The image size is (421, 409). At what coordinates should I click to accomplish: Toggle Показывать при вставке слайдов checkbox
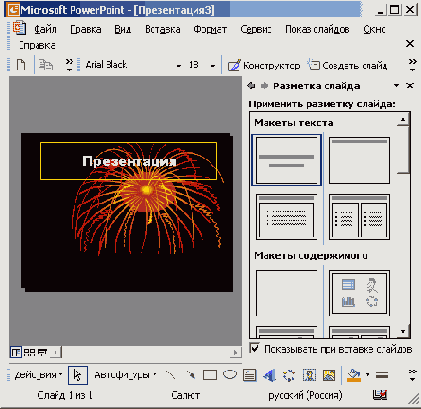254,349
